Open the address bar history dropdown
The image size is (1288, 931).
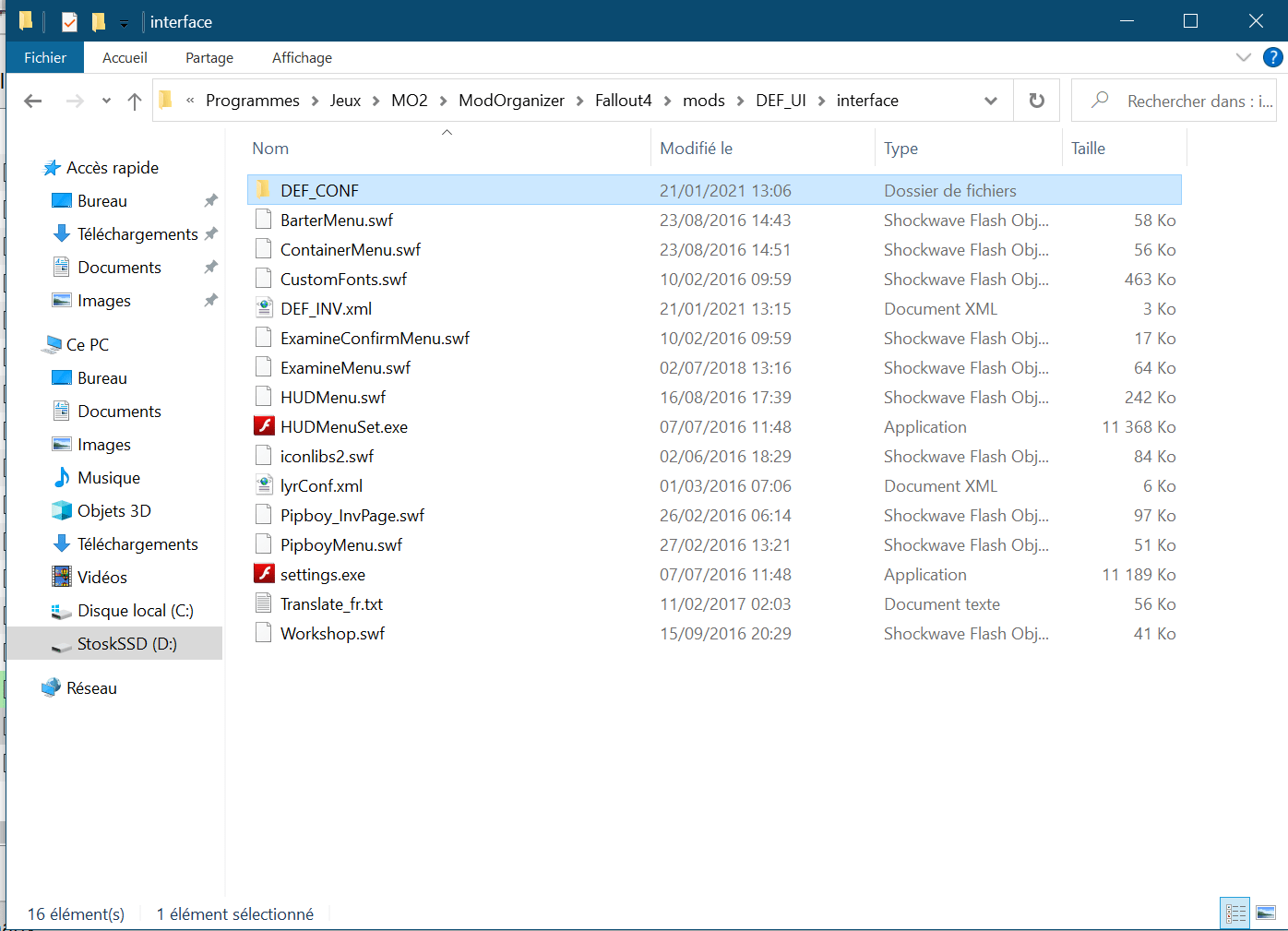(x=991, y=101)
